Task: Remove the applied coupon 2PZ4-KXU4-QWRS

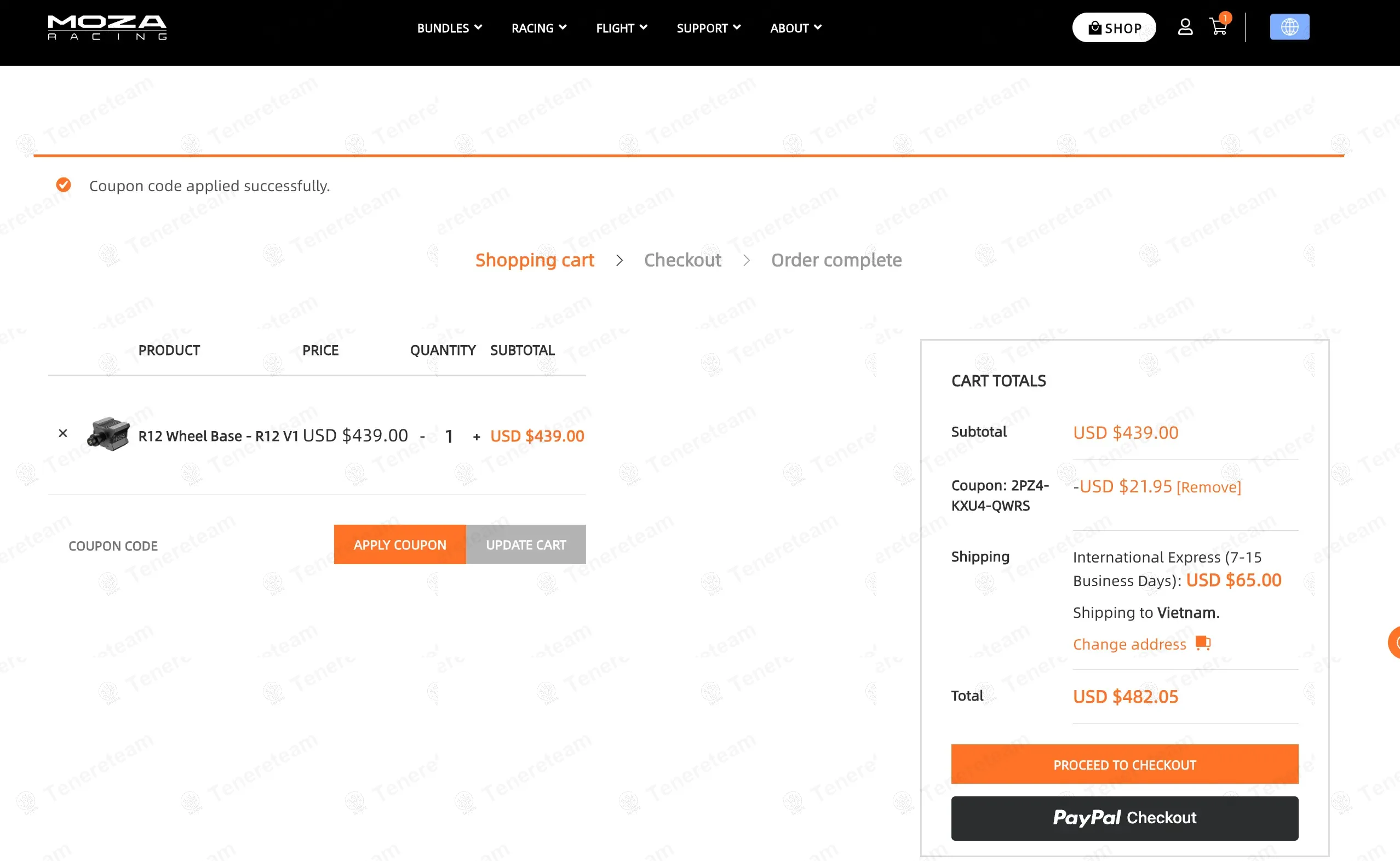Action: point(1209,486)
